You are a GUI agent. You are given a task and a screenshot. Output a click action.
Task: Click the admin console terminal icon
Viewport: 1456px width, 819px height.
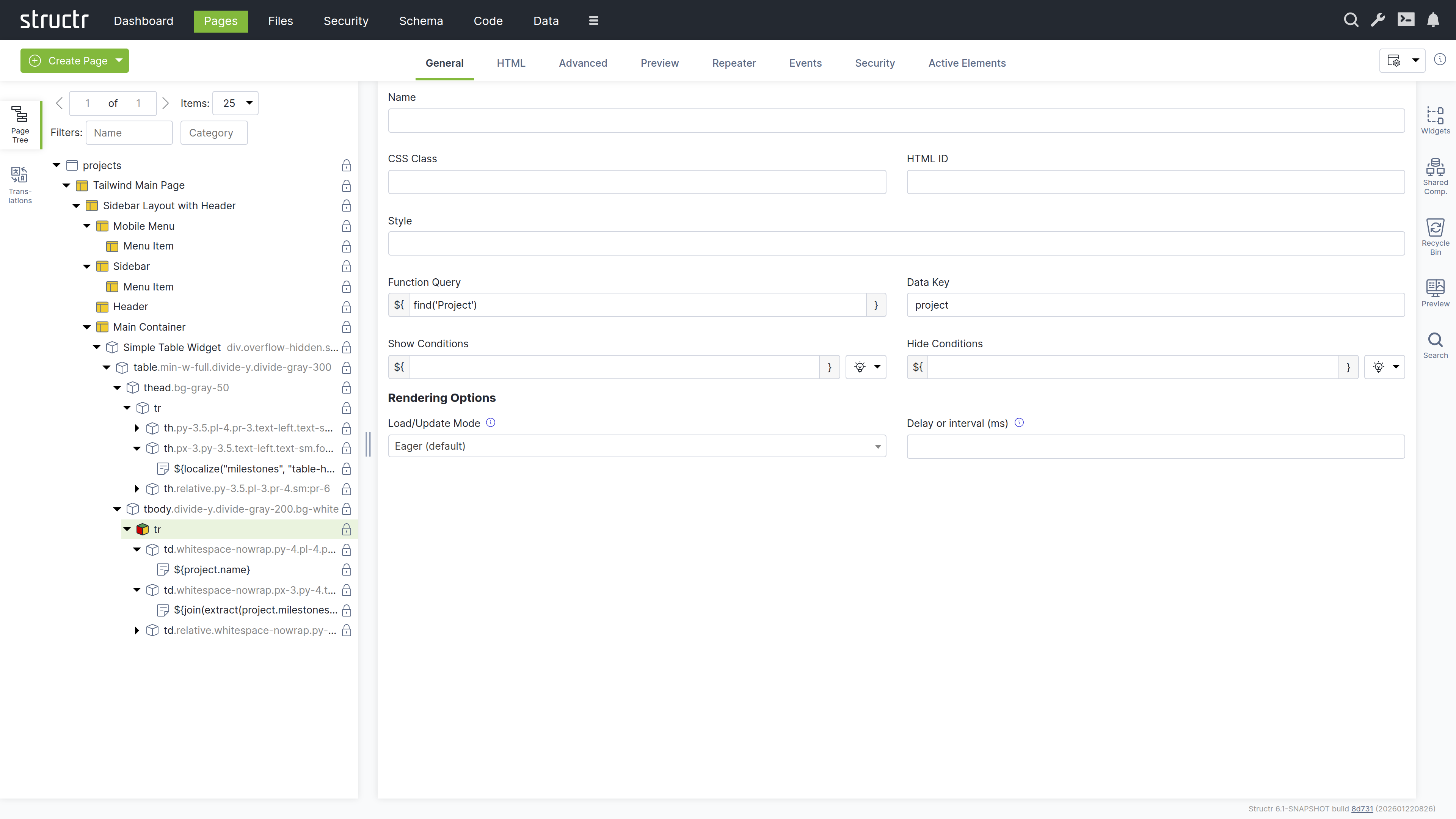coord(1406,20)
